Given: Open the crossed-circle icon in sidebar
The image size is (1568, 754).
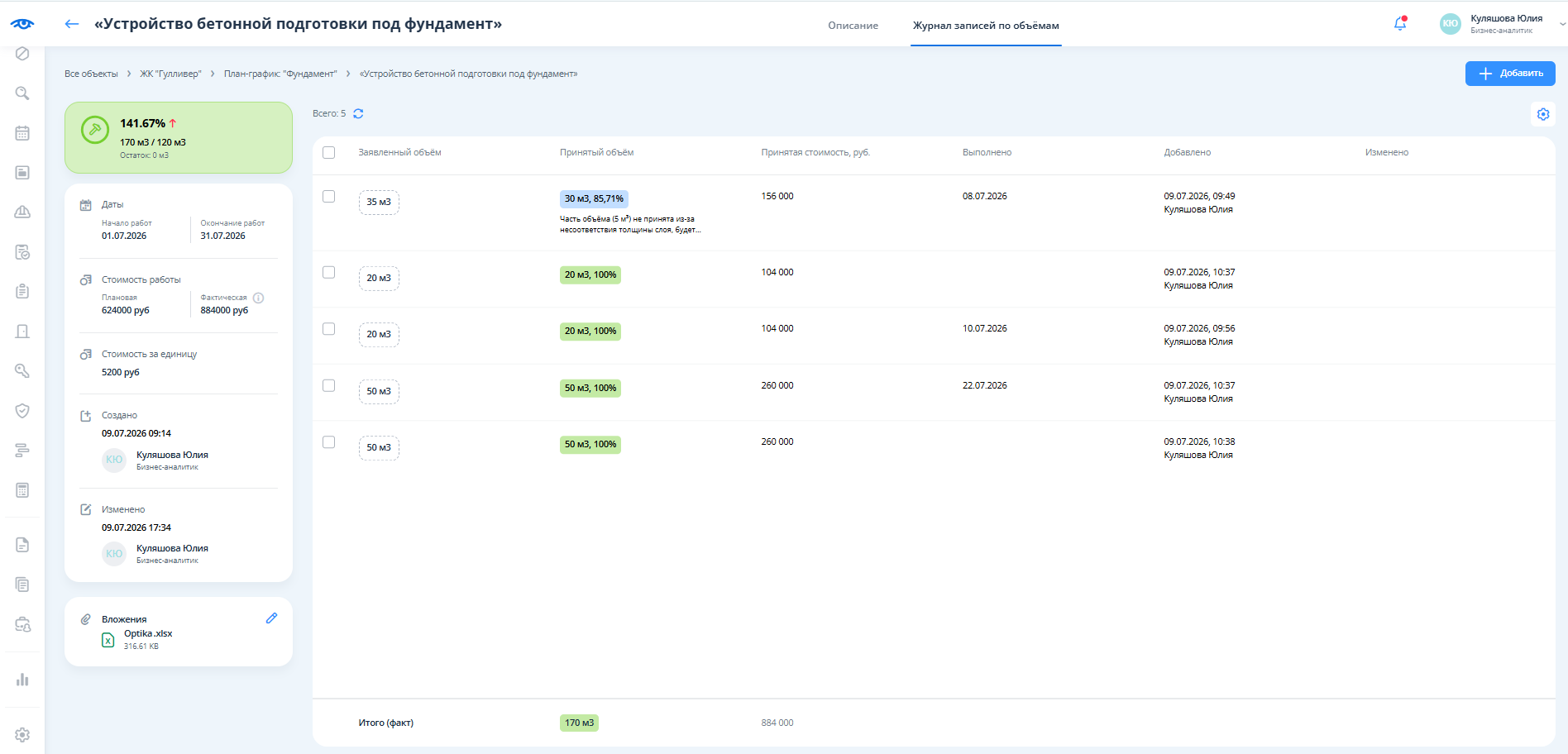Looking at the screenshot, I should (22, 54).
